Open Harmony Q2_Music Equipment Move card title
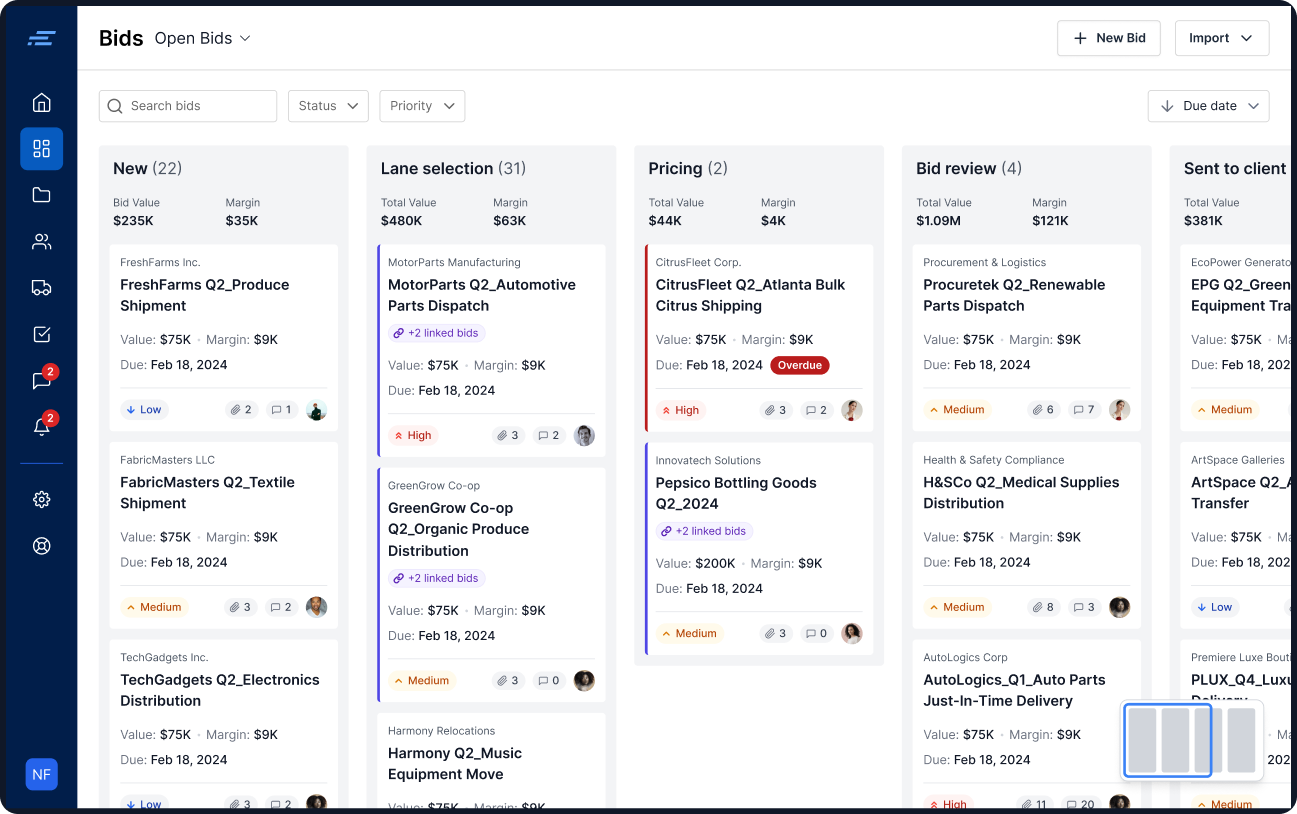 tap(455, 764)
